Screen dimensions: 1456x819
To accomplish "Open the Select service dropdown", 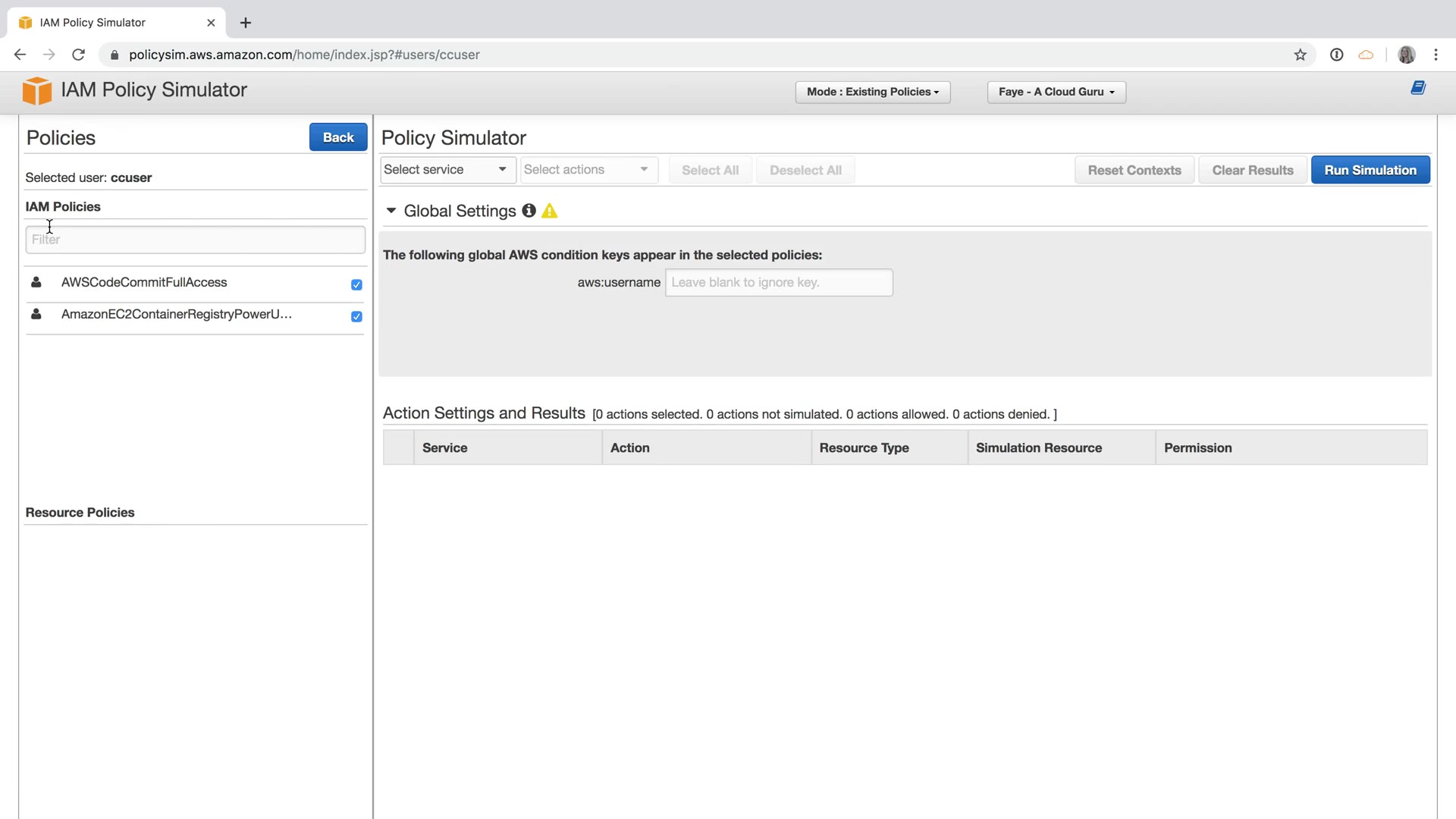I will click(447, 170).
